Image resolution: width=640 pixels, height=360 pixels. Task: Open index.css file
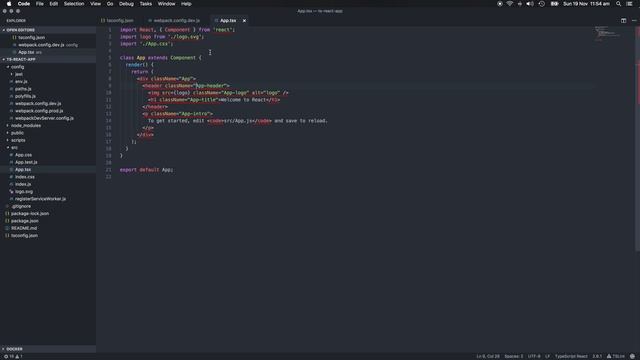coord(48,177)
